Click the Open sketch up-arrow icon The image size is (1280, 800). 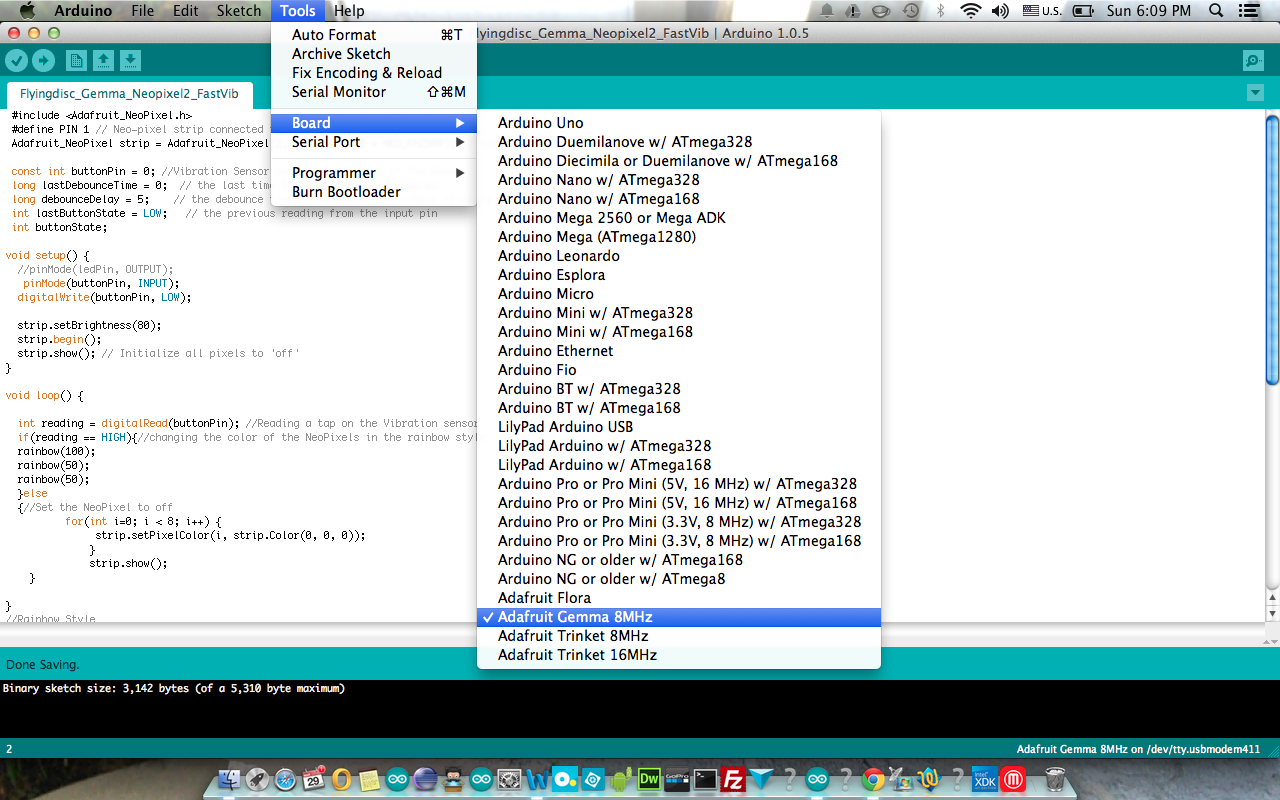coord(103,61)
